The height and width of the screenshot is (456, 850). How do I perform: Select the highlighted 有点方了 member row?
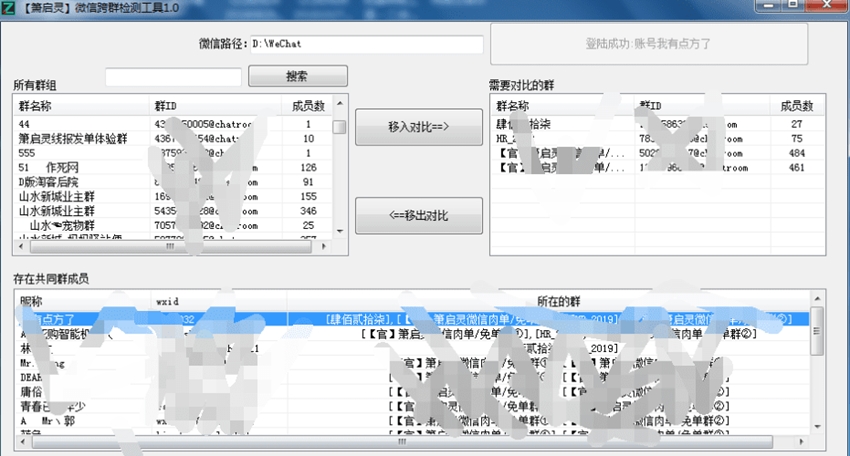[413, 319]
